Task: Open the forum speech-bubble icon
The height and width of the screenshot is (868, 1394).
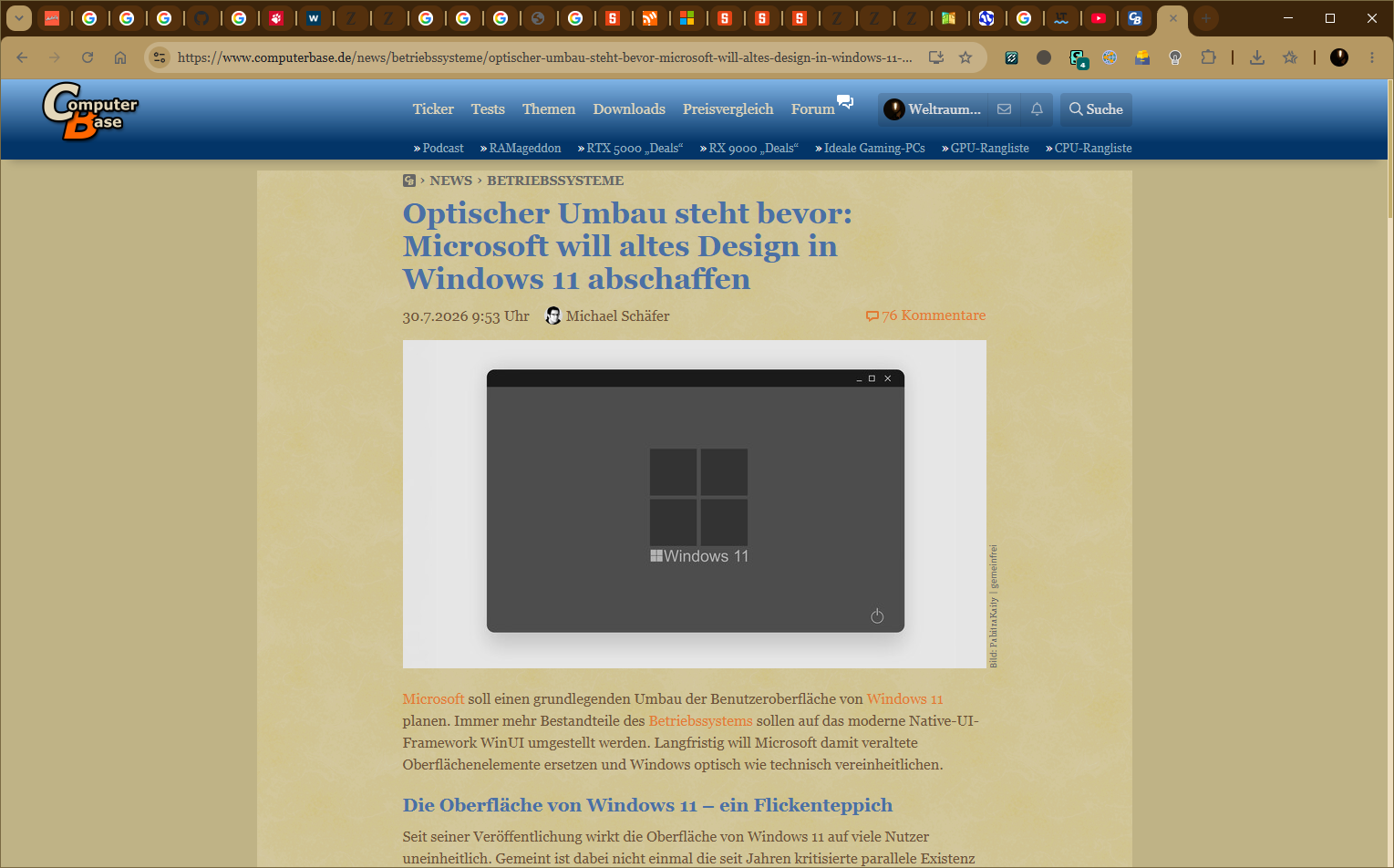Action: click(x=845, y=101)
